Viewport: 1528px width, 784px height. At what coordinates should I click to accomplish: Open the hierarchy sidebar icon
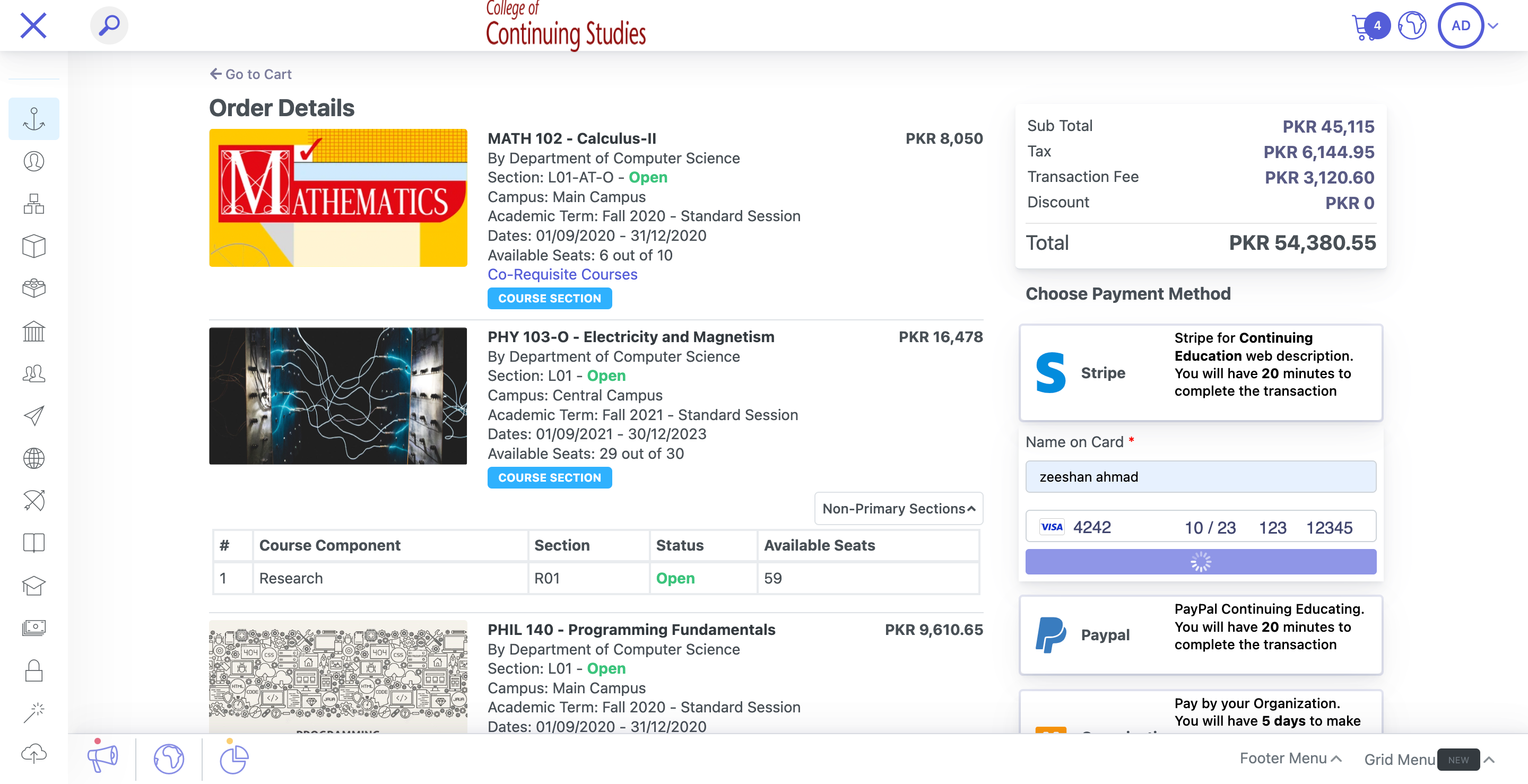point(34,203)
